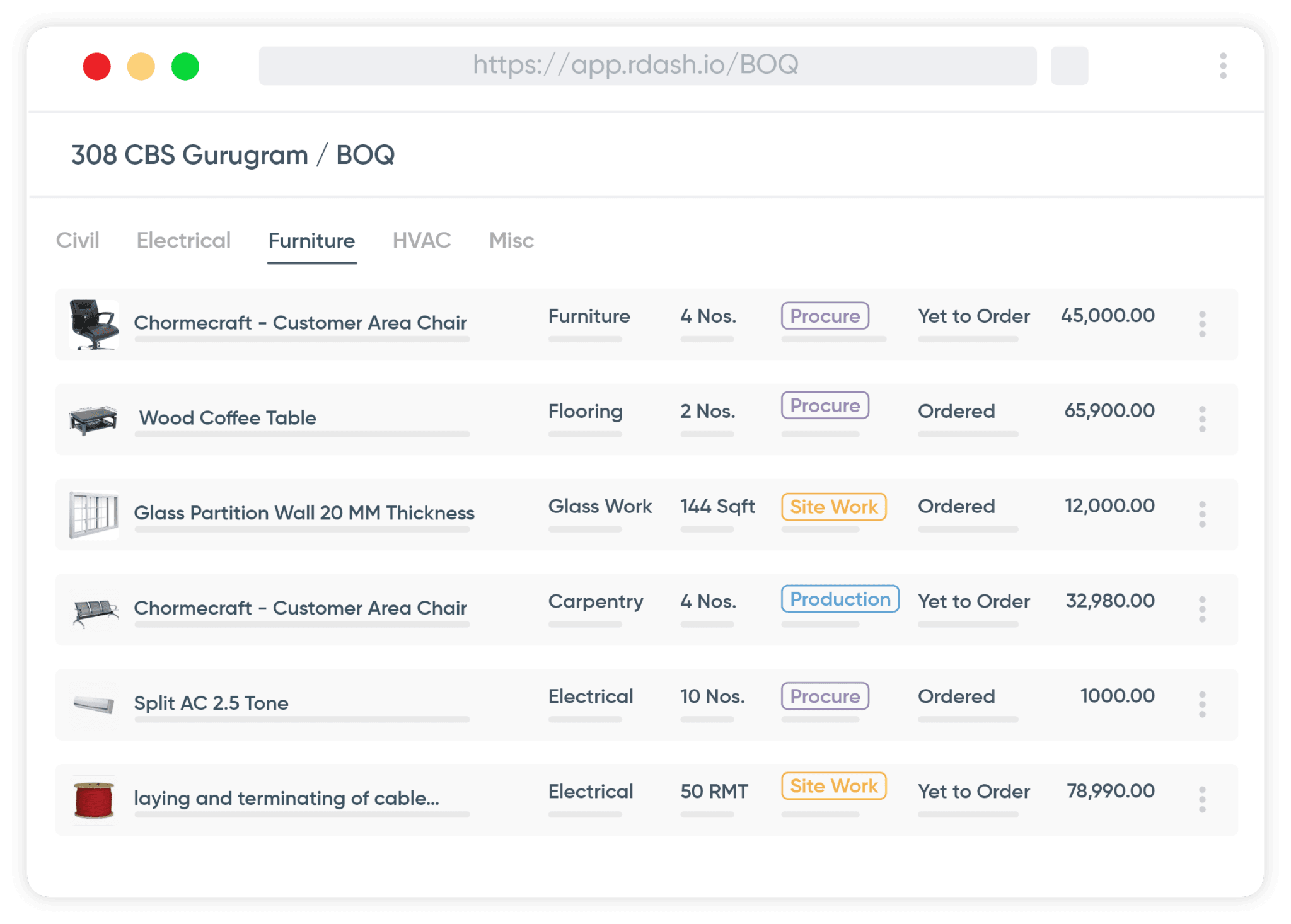Image resolution: width=1291 pixels, height=924 pixels.
Task: Open menu for the Carpentry Customer Area Chair row
Action: point(1203,609)
